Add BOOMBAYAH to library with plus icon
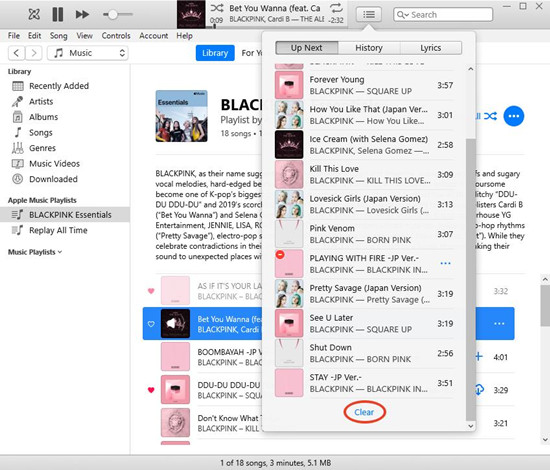The image size is (550, 470). (479, 357)
